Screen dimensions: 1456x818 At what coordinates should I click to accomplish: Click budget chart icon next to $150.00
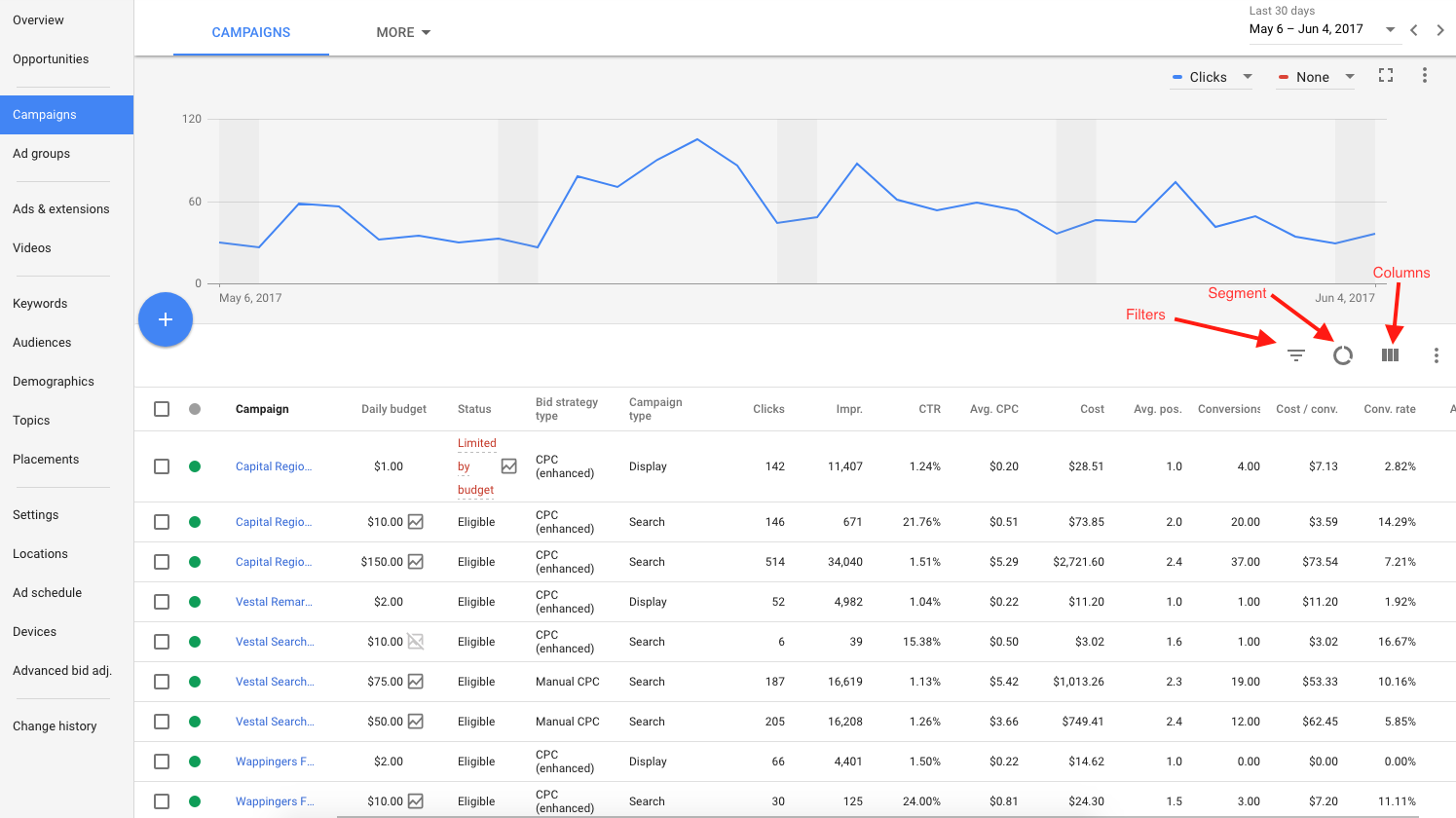tap(416, 562)
